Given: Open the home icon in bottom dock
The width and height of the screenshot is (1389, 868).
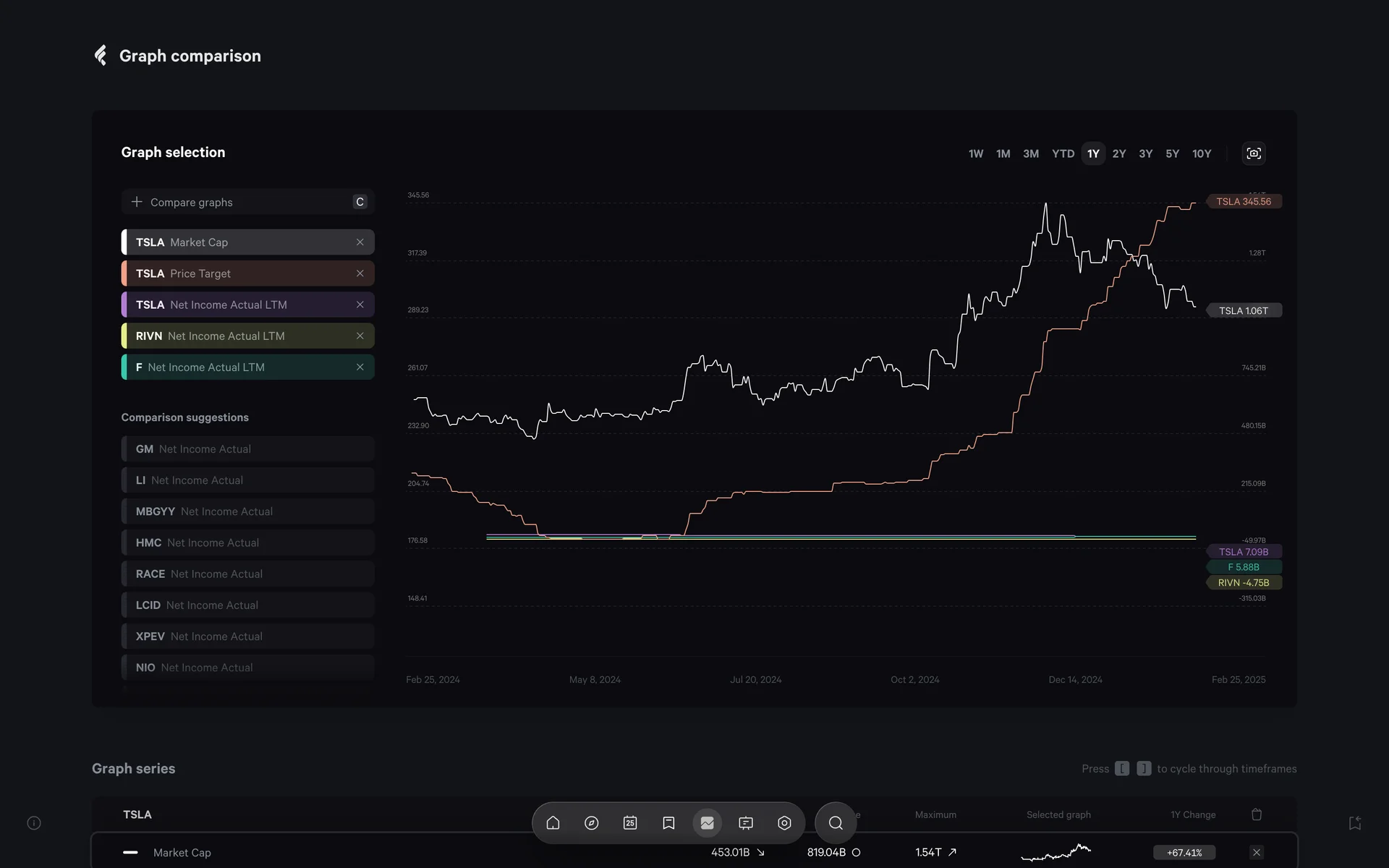Looking at the screenshot, I should click(x=553, y=823).
